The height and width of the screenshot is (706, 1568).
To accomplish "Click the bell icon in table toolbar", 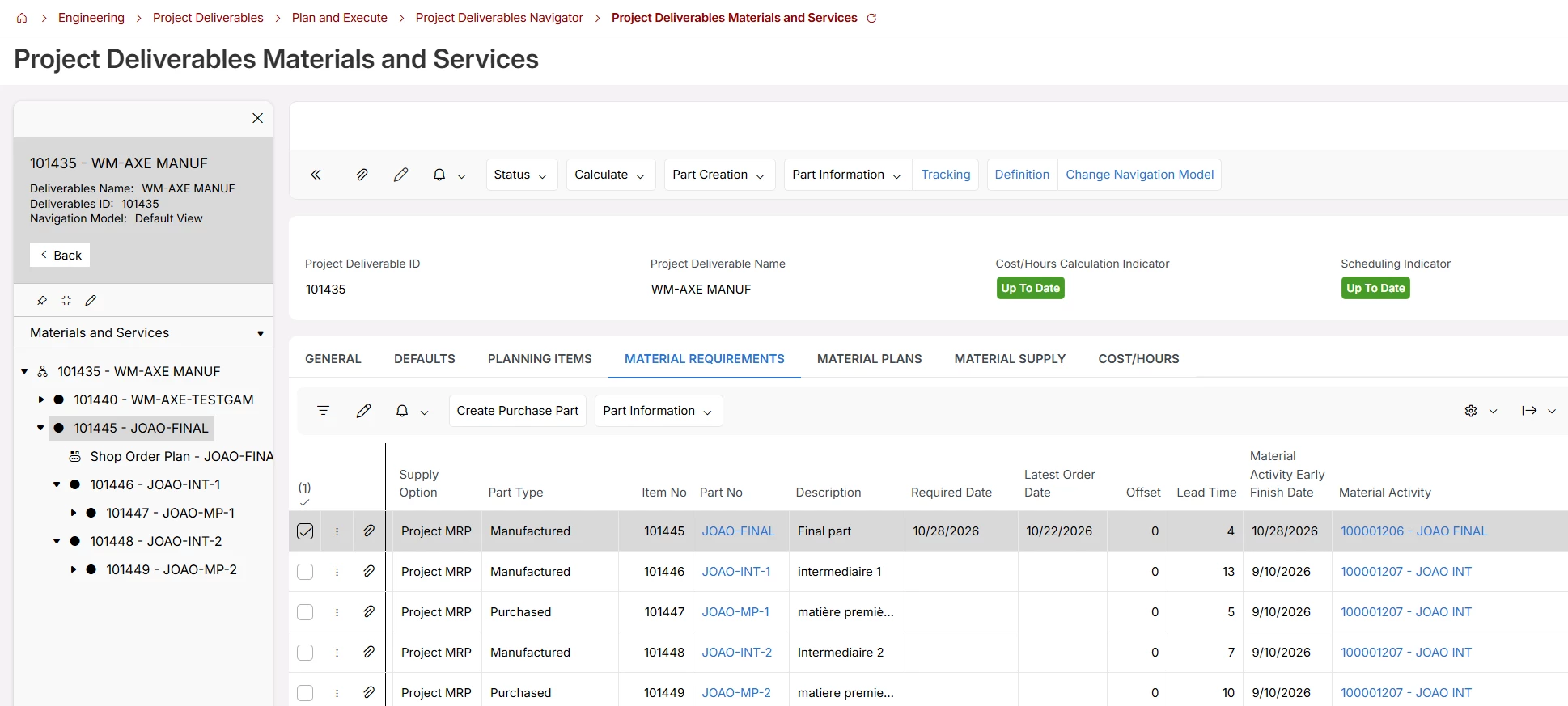I will coord(402,411).
